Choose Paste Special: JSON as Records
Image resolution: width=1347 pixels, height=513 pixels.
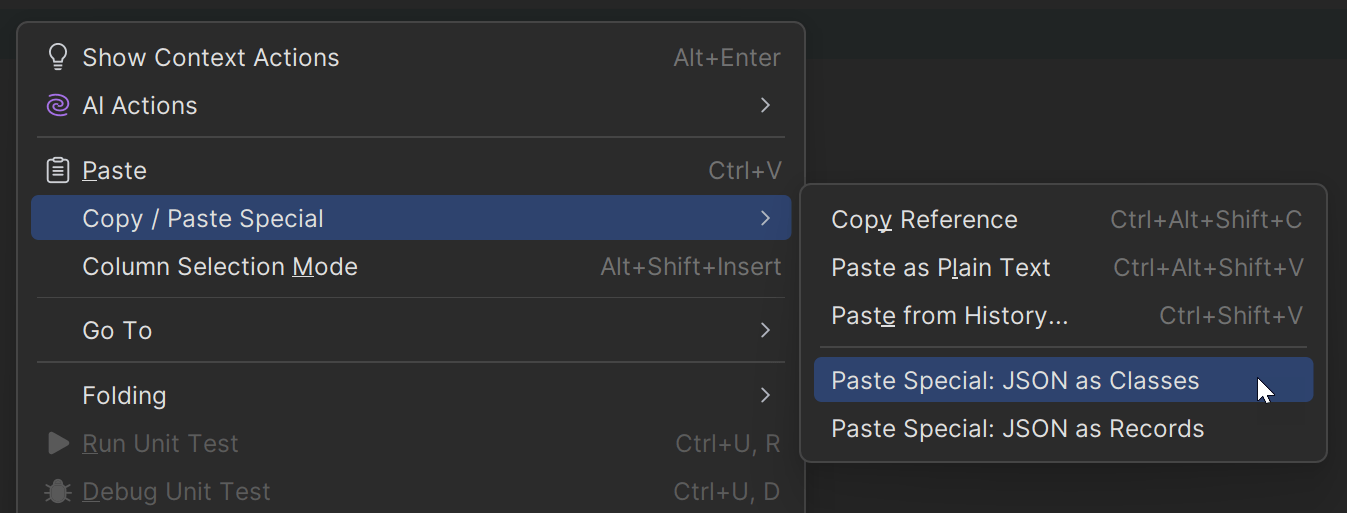[1017, 429]
